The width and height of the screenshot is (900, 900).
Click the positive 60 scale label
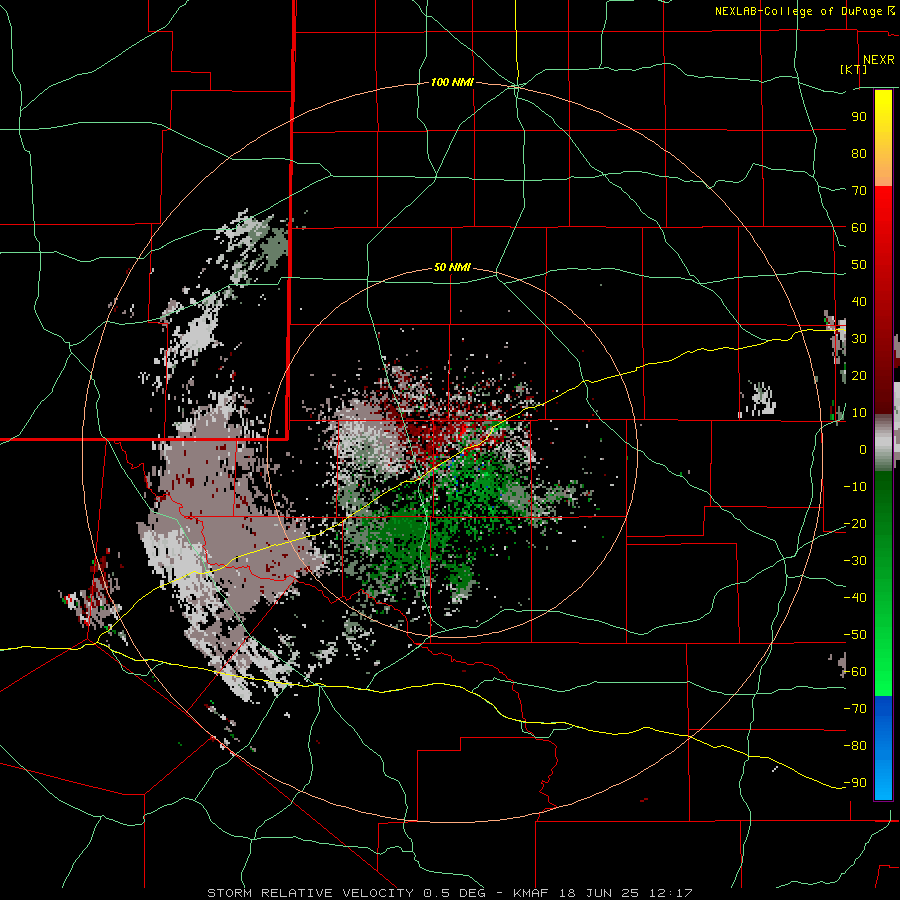[859, 227]
